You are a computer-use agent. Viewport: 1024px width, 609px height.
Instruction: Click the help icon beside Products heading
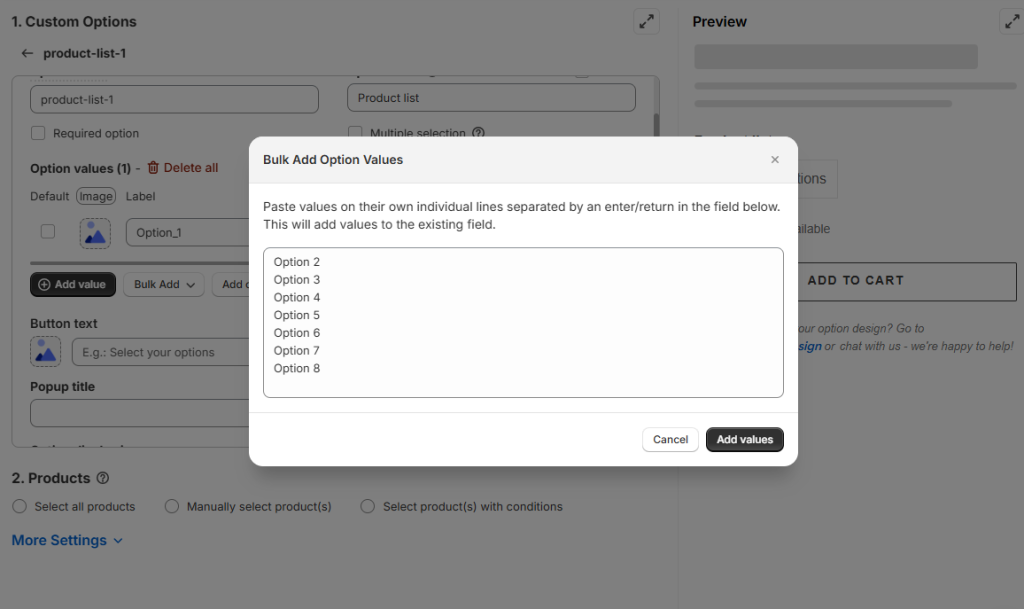[x=103, y=479]
